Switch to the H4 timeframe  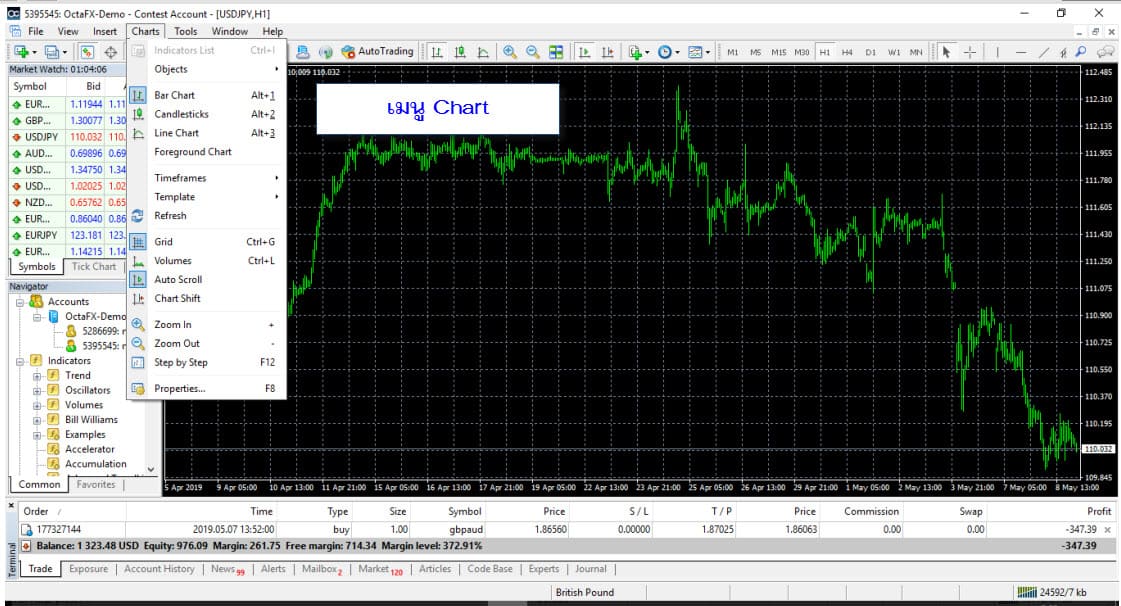(847, 52)
